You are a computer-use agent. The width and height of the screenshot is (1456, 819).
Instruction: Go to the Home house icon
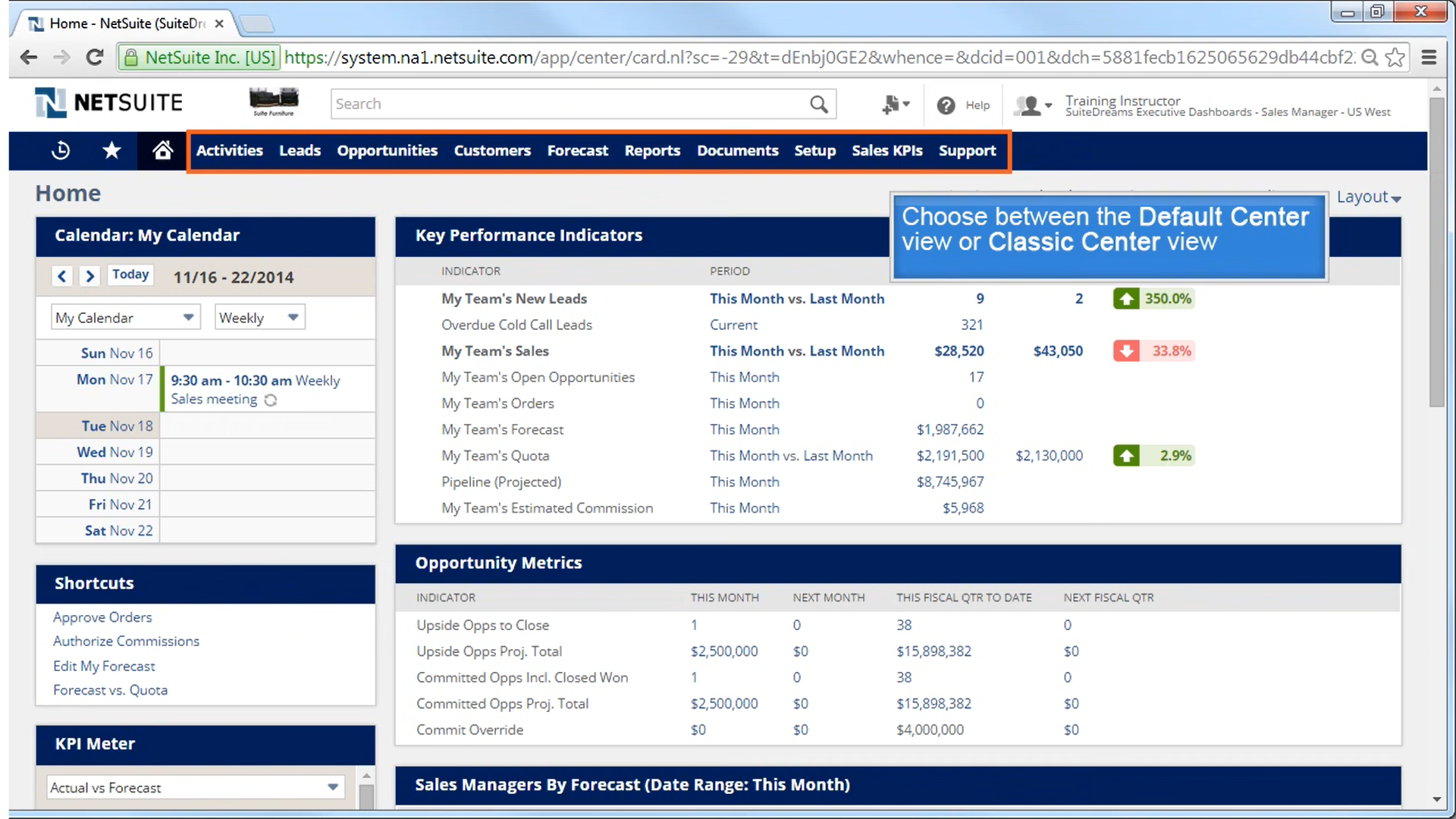coord(162,150)
